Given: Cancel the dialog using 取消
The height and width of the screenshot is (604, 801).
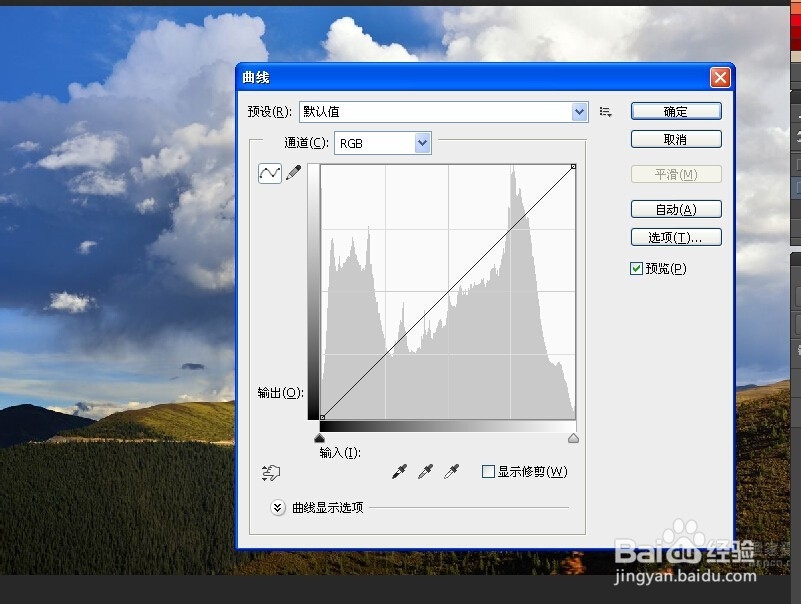Looking at the screenshot, I should 676,138.
